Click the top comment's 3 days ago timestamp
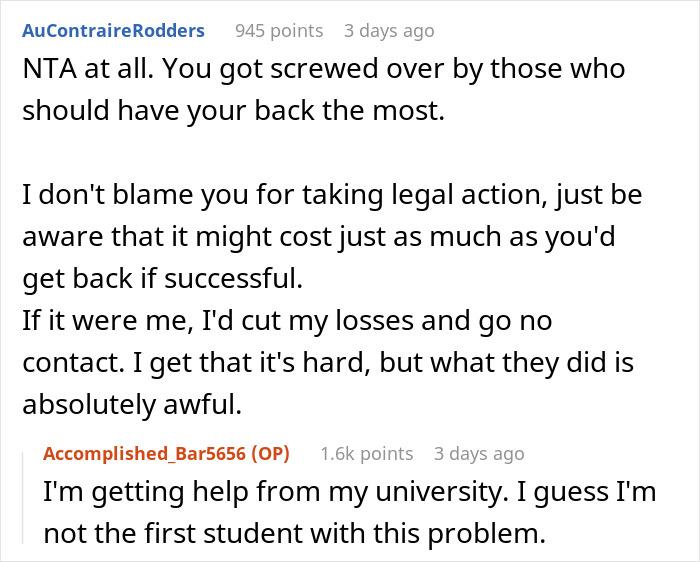 (x=389, y=31)
